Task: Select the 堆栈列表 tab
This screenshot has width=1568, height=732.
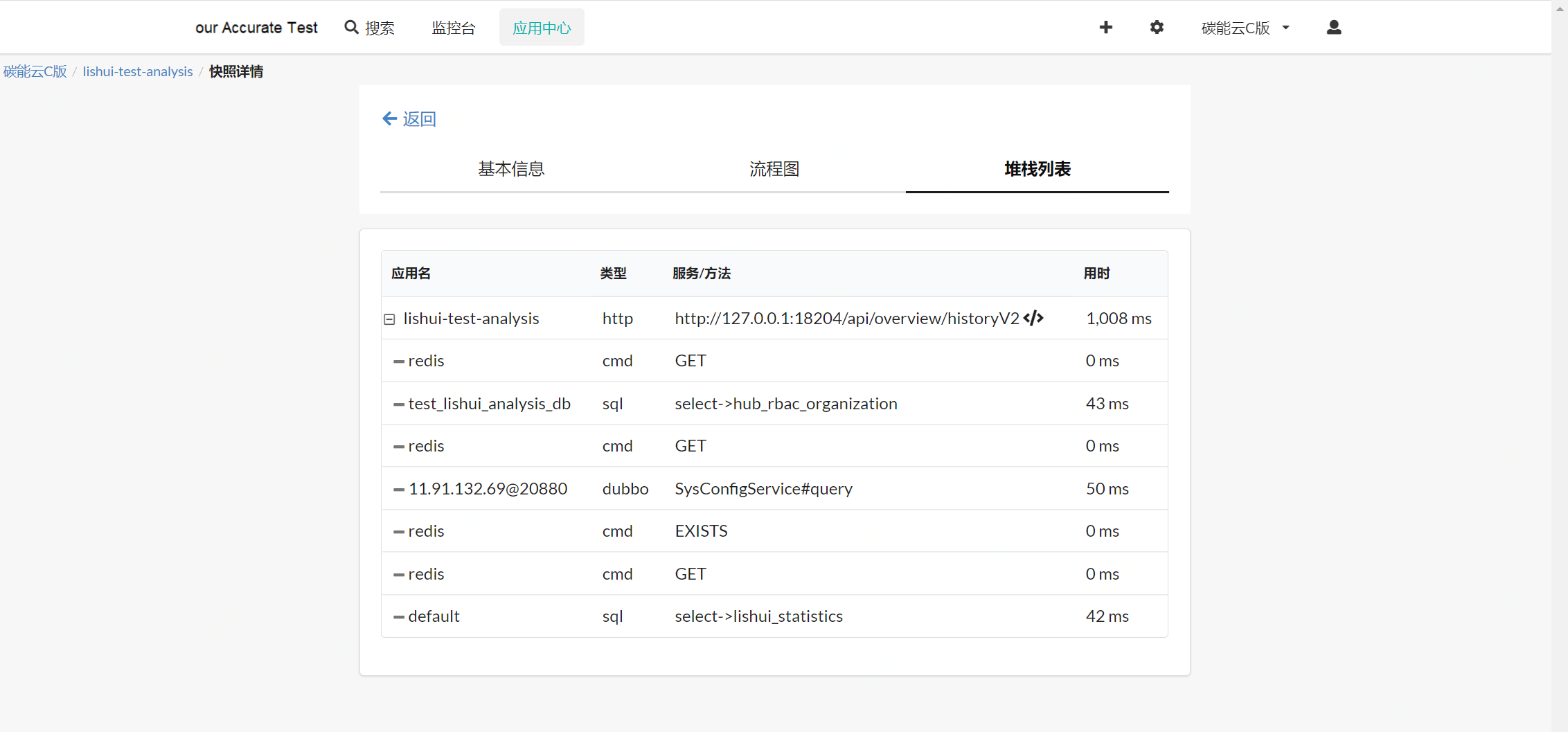Action: point(1037,169)
